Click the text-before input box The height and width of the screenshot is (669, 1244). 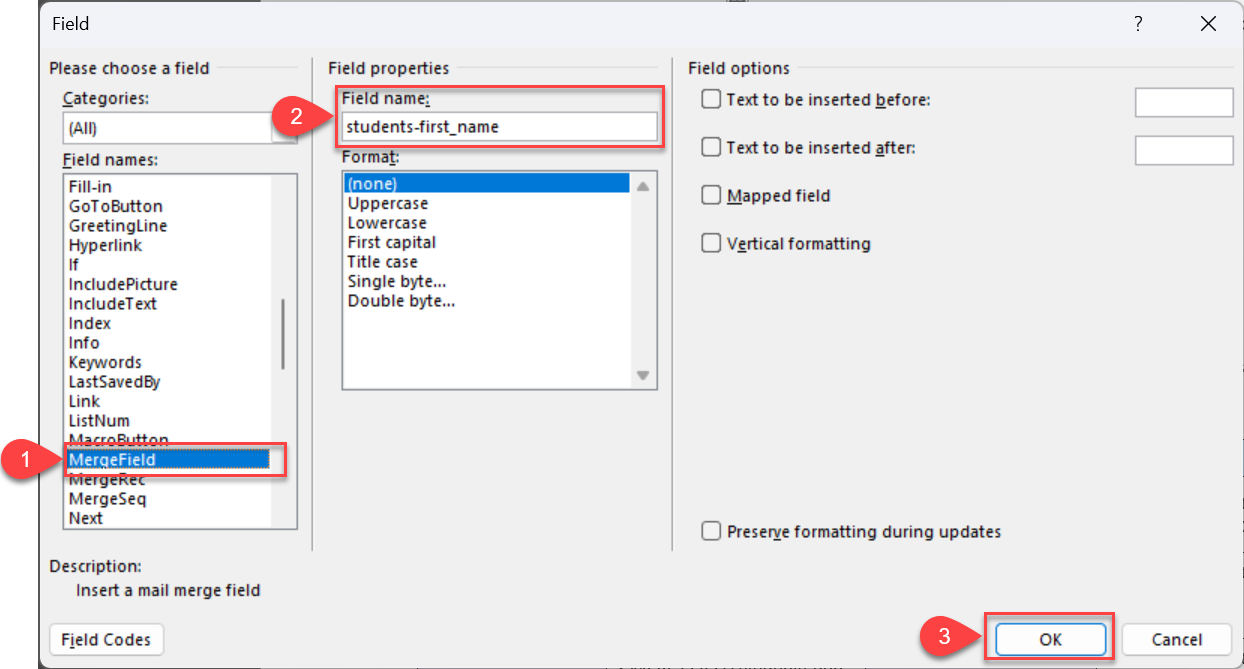tap(1184, 102)
